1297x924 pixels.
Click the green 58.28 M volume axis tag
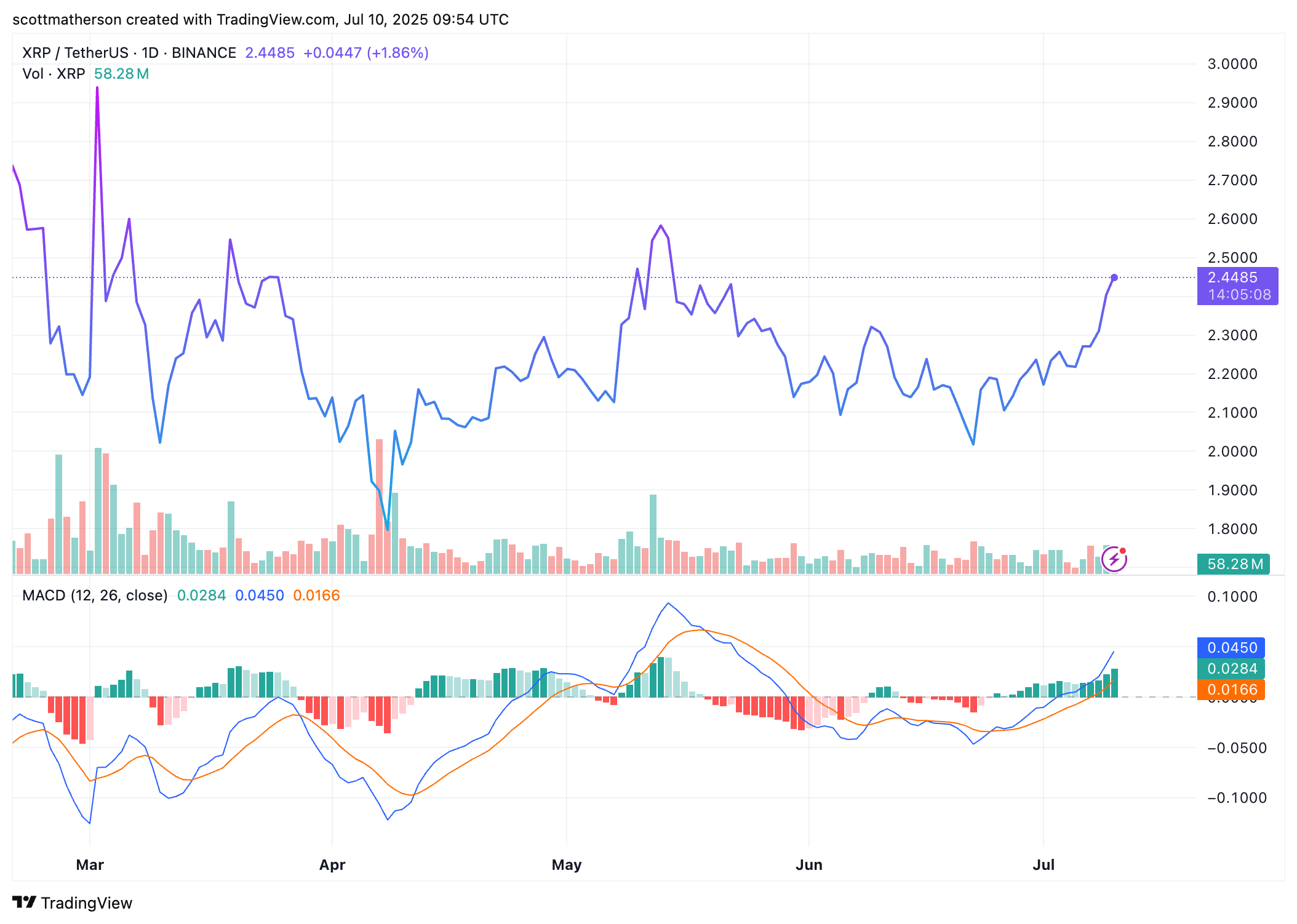coord(1233,564)
